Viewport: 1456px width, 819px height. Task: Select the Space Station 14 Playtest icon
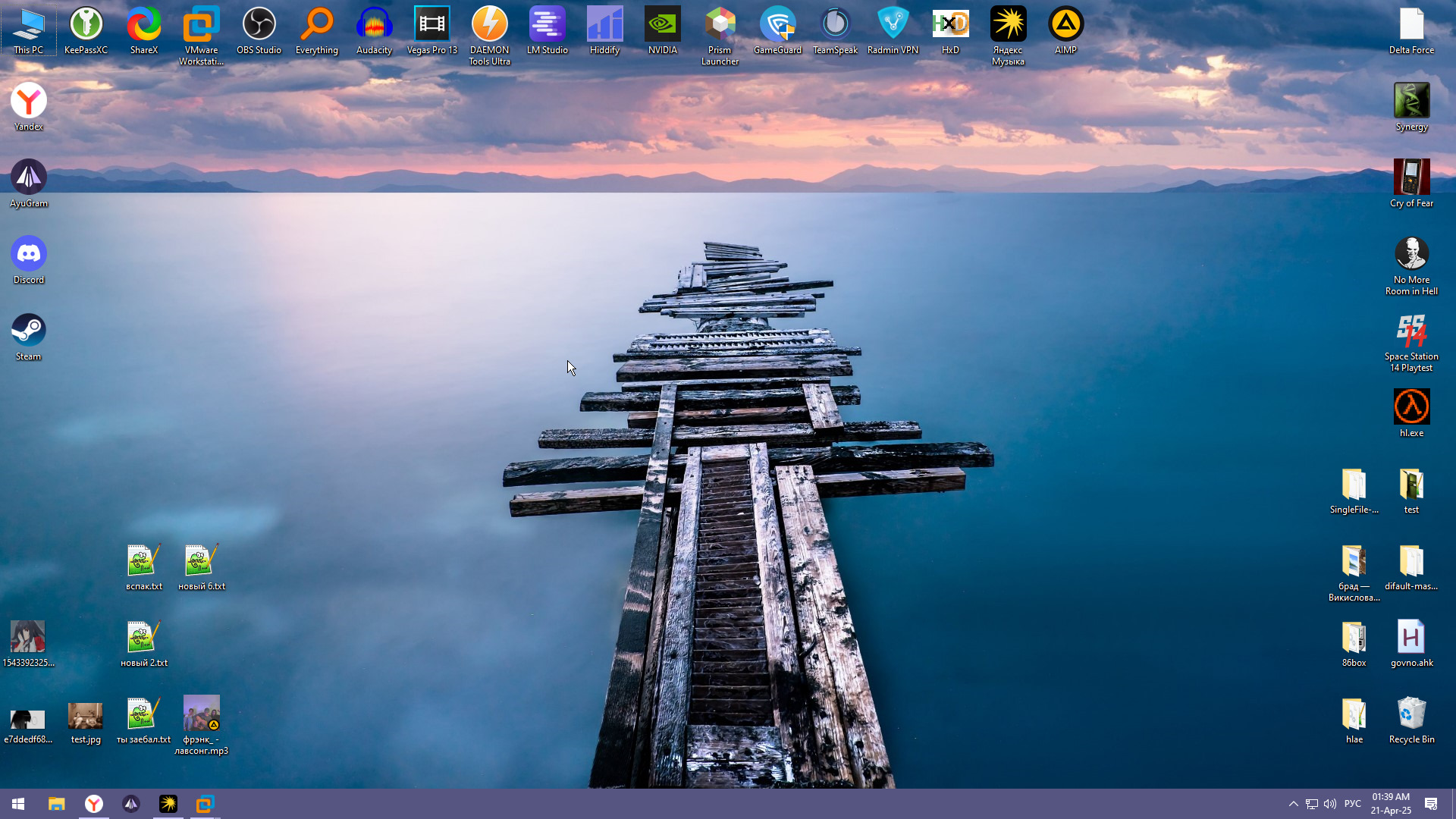[1411, 333]
